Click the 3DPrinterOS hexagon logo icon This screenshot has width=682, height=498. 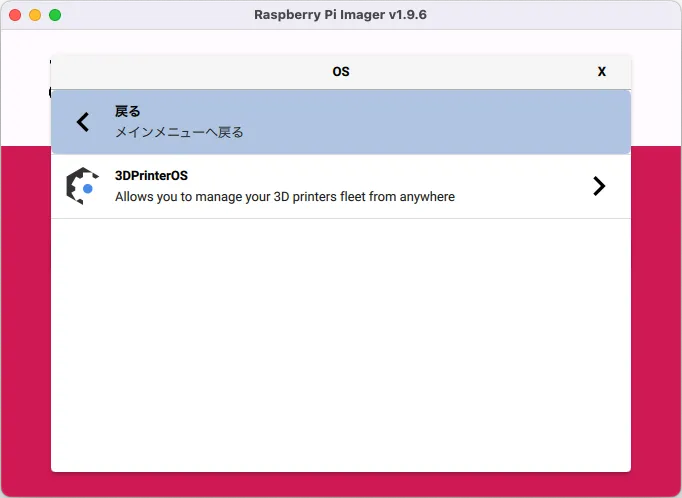(82, 186)
